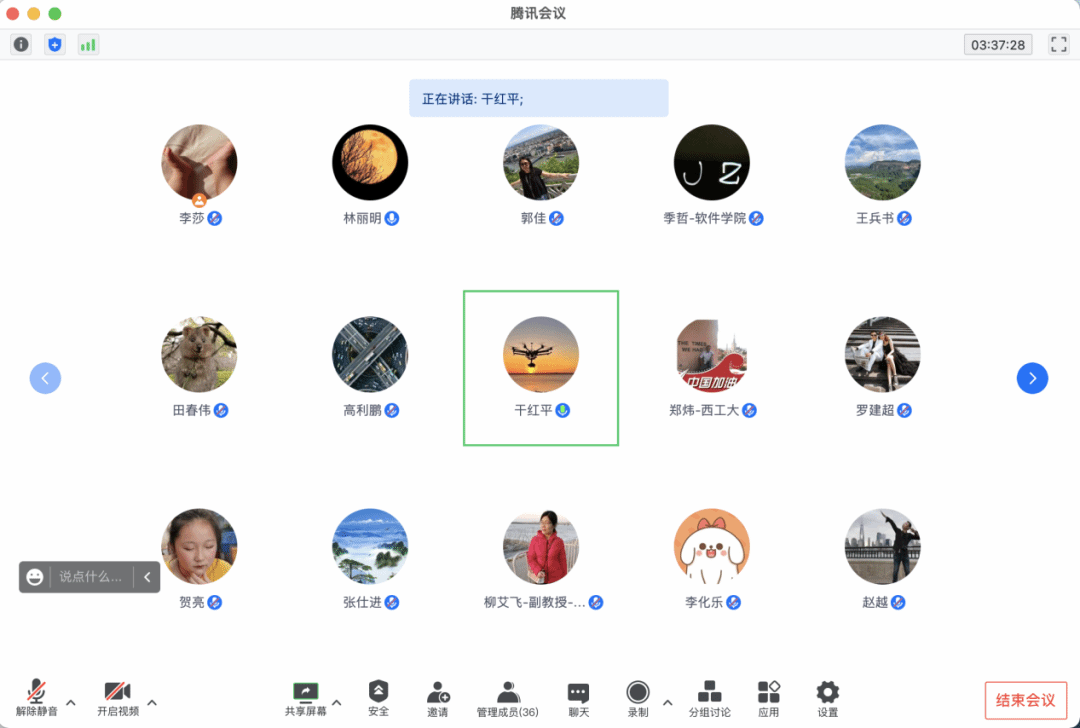
Task: Open Manage Members (管理成员) panel
Action: pyautogui.click(x=508, y=698)
